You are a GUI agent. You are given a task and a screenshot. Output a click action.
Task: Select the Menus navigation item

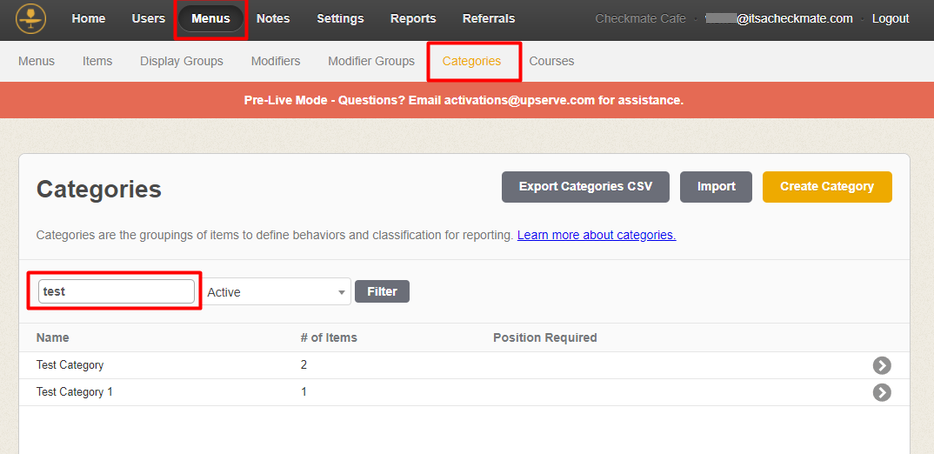[210, 19]
